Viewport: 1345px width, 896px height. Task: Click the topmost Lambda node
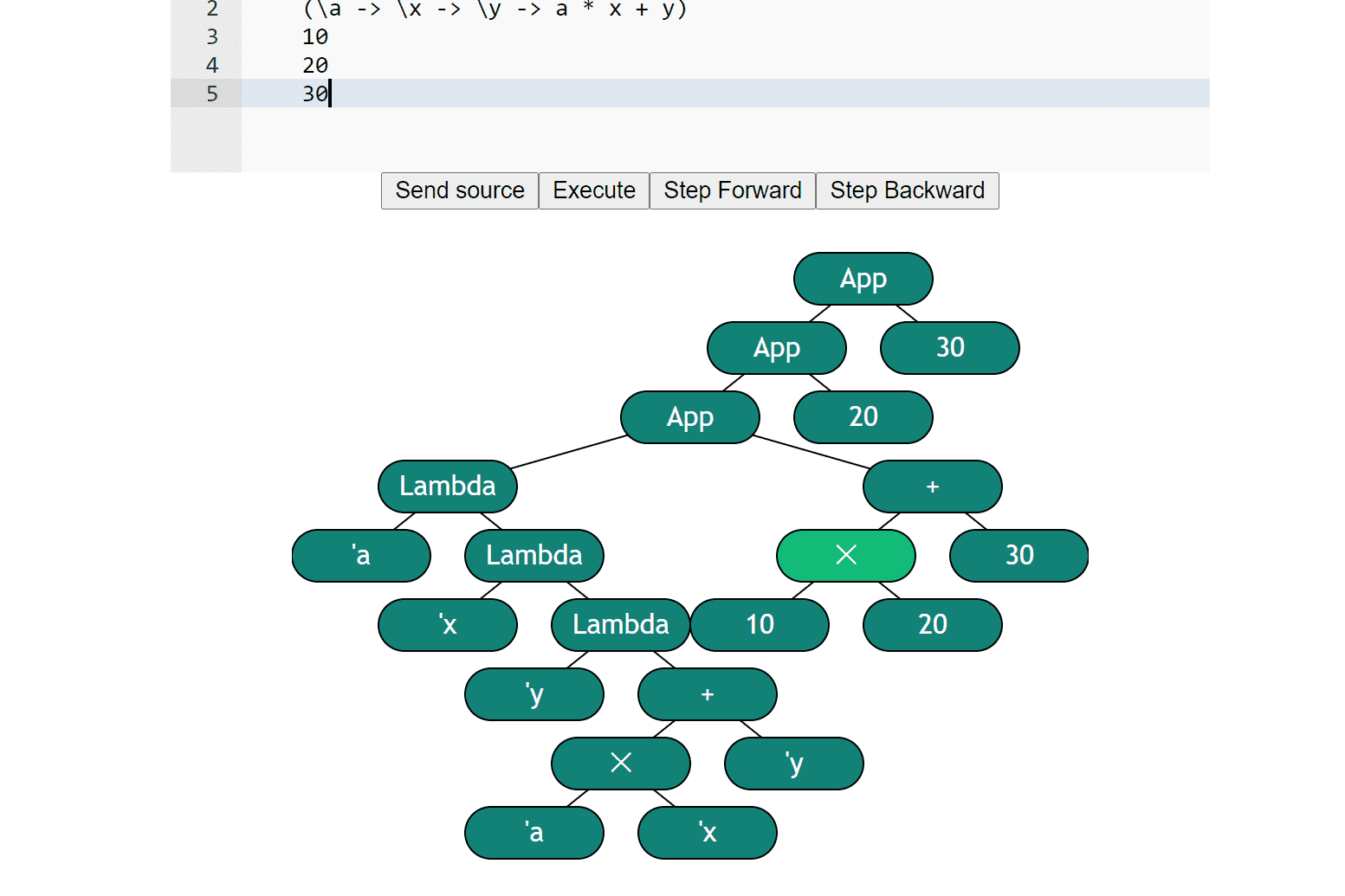click(x=447, y=487)
